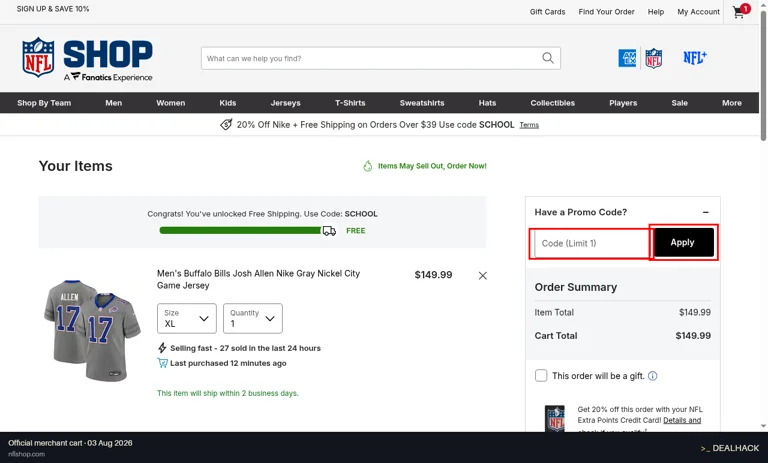Collapse the Have a Promo Code section
768x463 pixels.
pos(706,212)
